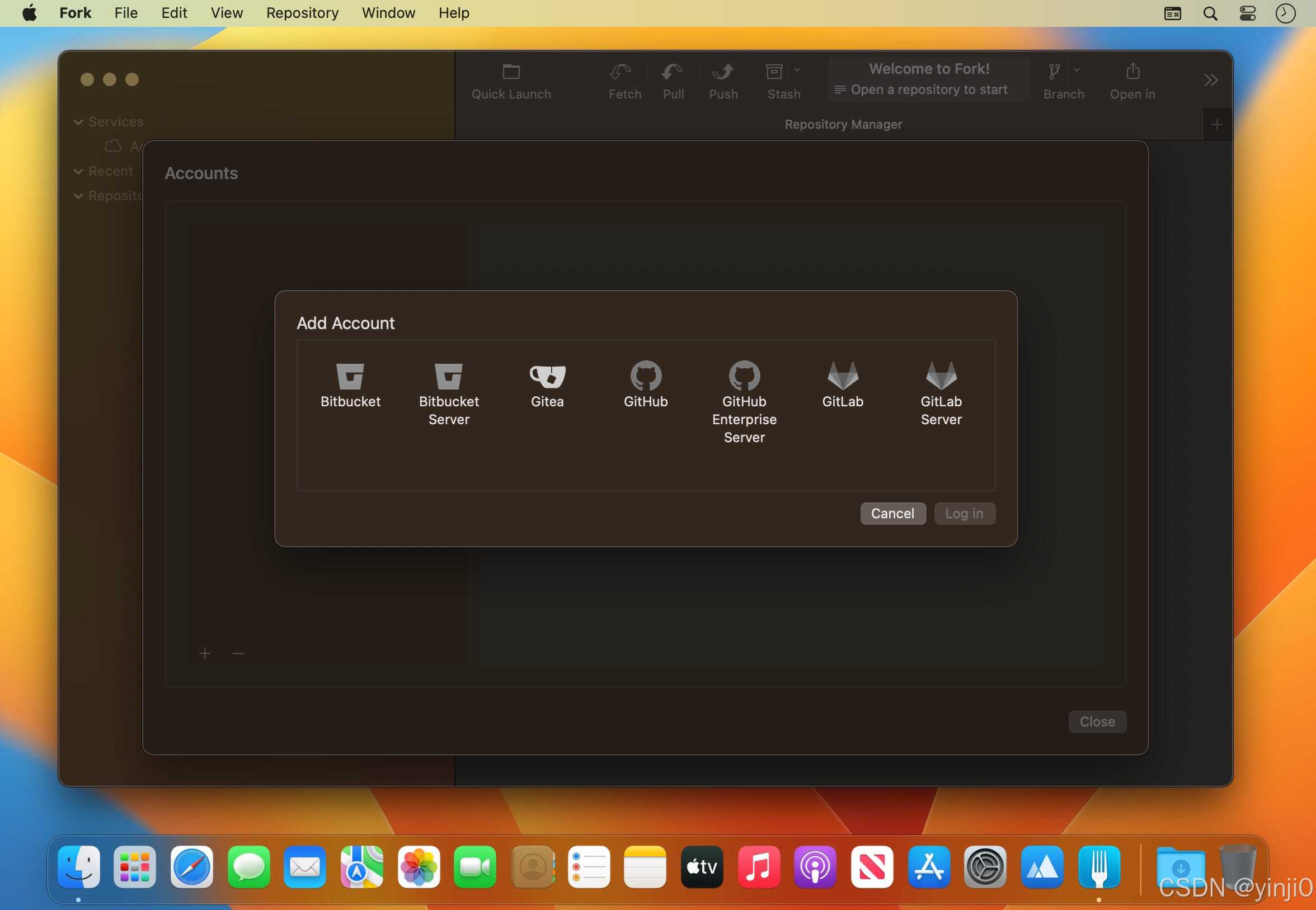1316x910 pixels.
Task: Open Control Center in menu bar
Action: (1248, 13)
